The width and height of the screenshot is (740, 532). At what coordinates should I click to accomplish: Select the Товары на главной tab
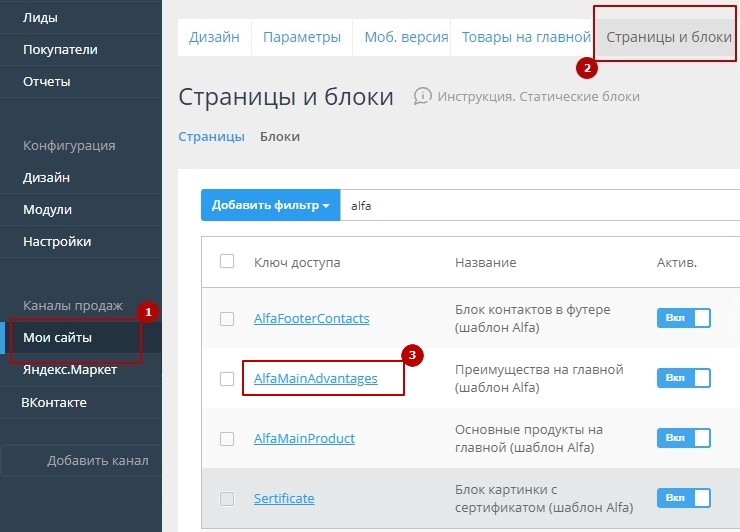[x=526, y=37]
